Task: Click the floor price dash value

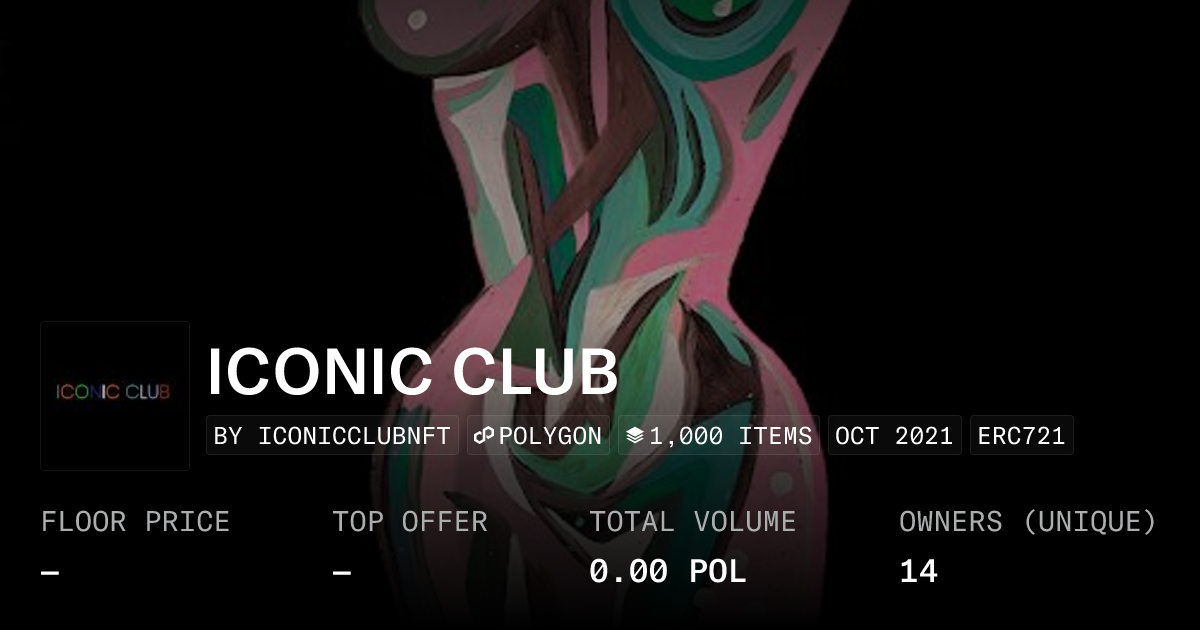Action: 51,573
